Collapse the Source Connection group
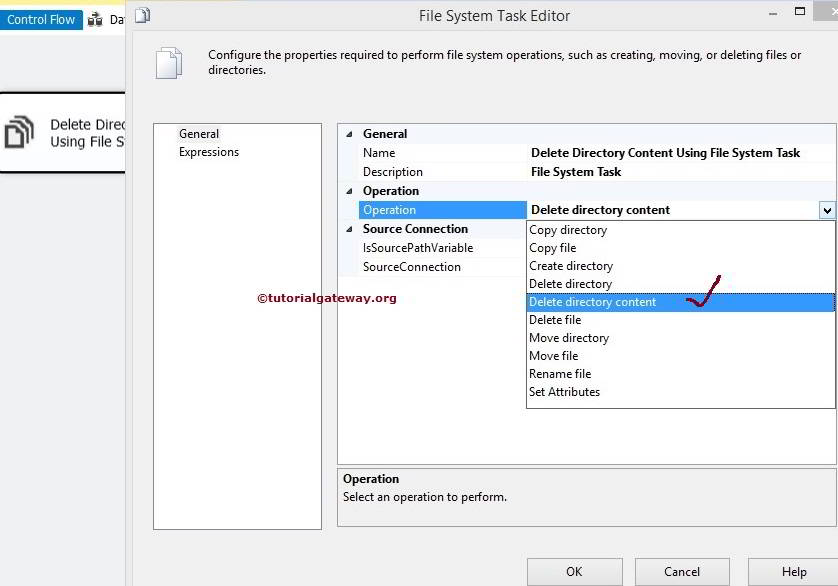 [x=348, y=228]
